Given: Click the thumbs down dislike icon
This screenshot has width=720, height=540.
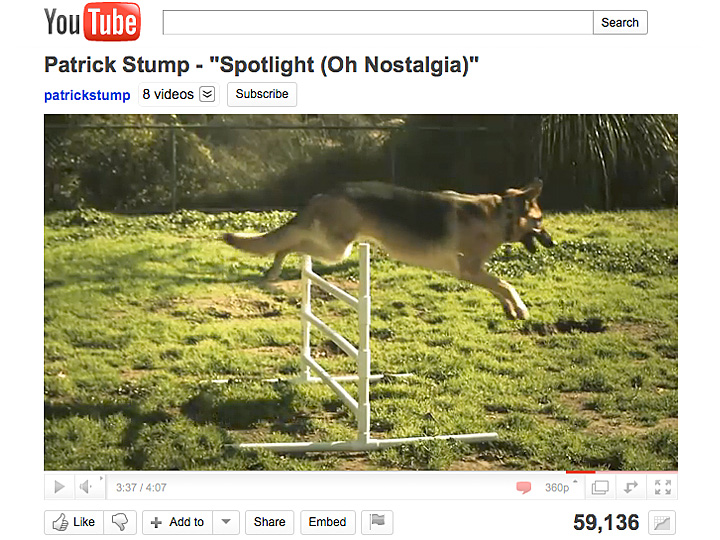Looking at the screenshot, I should [120, 522].
